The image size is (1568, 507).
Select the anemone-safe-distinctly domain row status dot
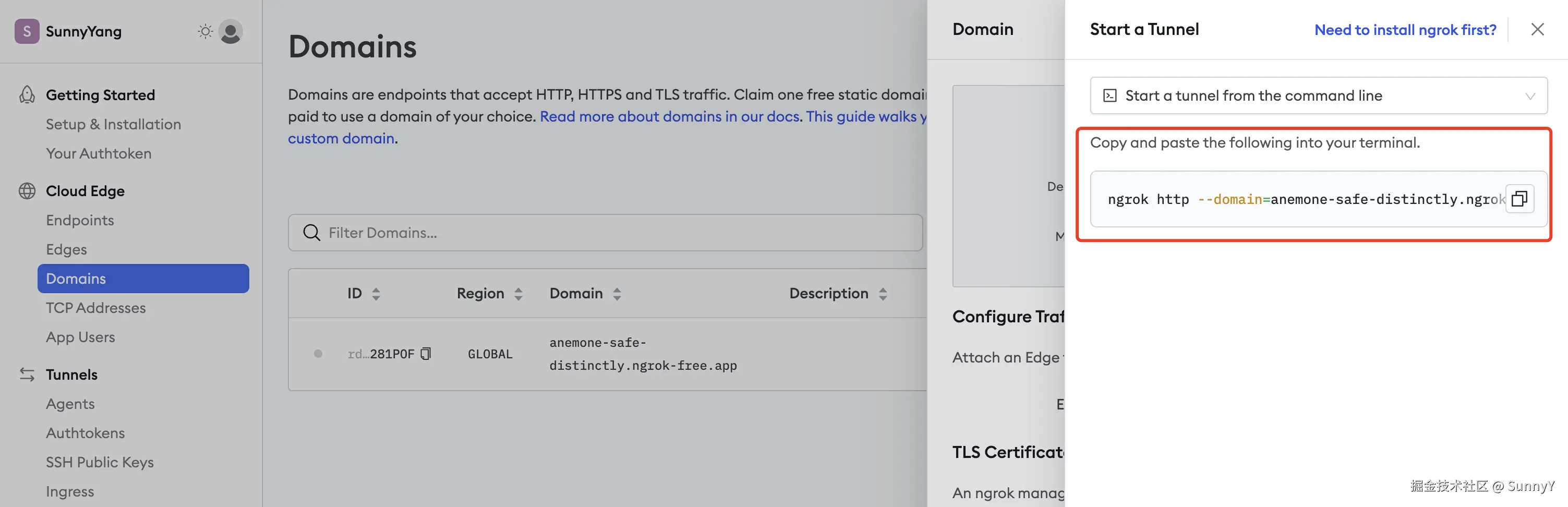318,354
